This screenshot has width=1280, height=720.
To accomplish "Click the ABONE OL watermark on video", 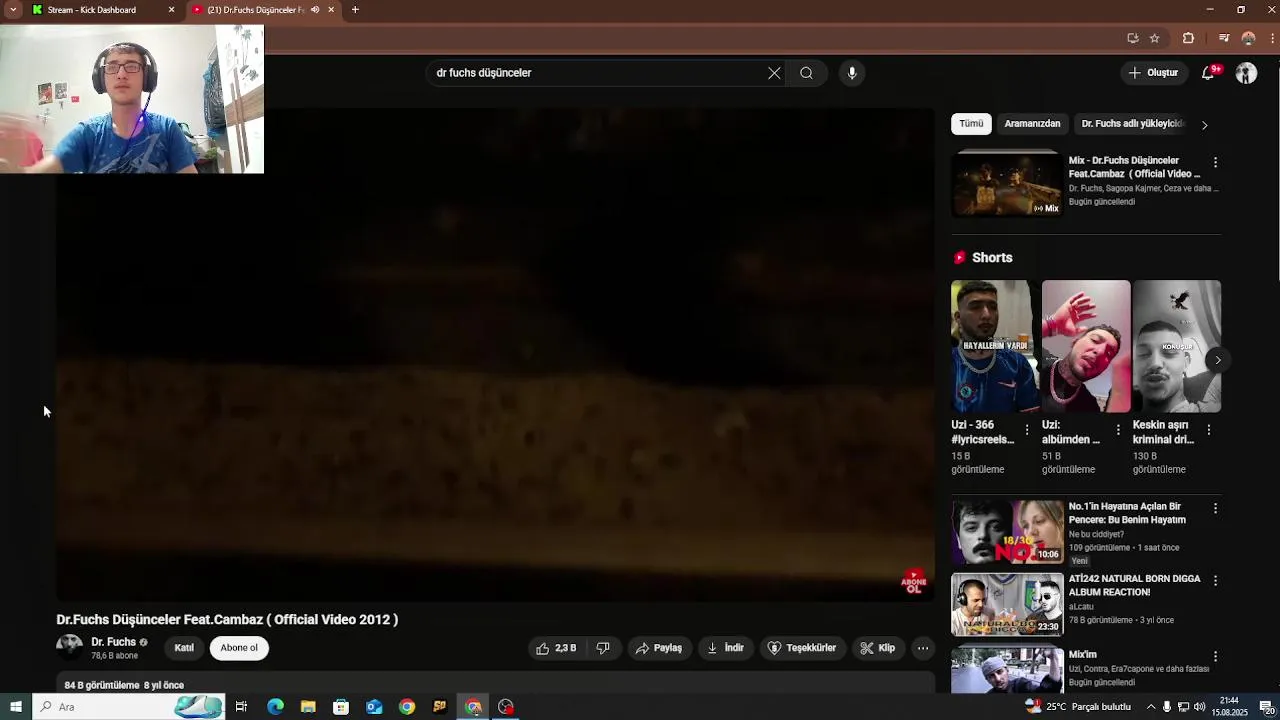I will pos(914,582).
